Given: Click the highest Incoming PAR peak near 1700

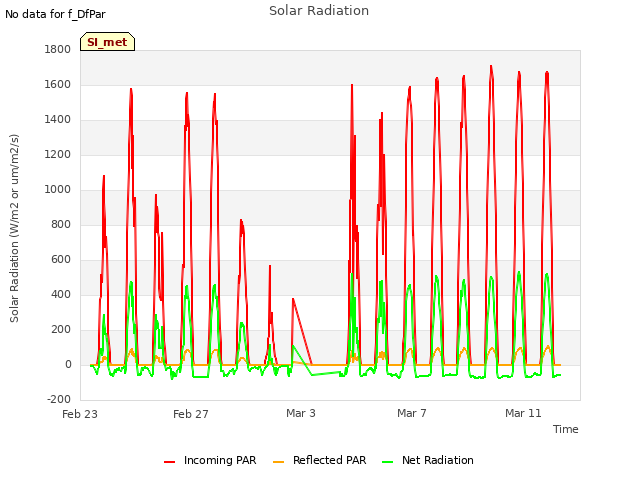Looking at the screenshot, I should tap(491, 67).
